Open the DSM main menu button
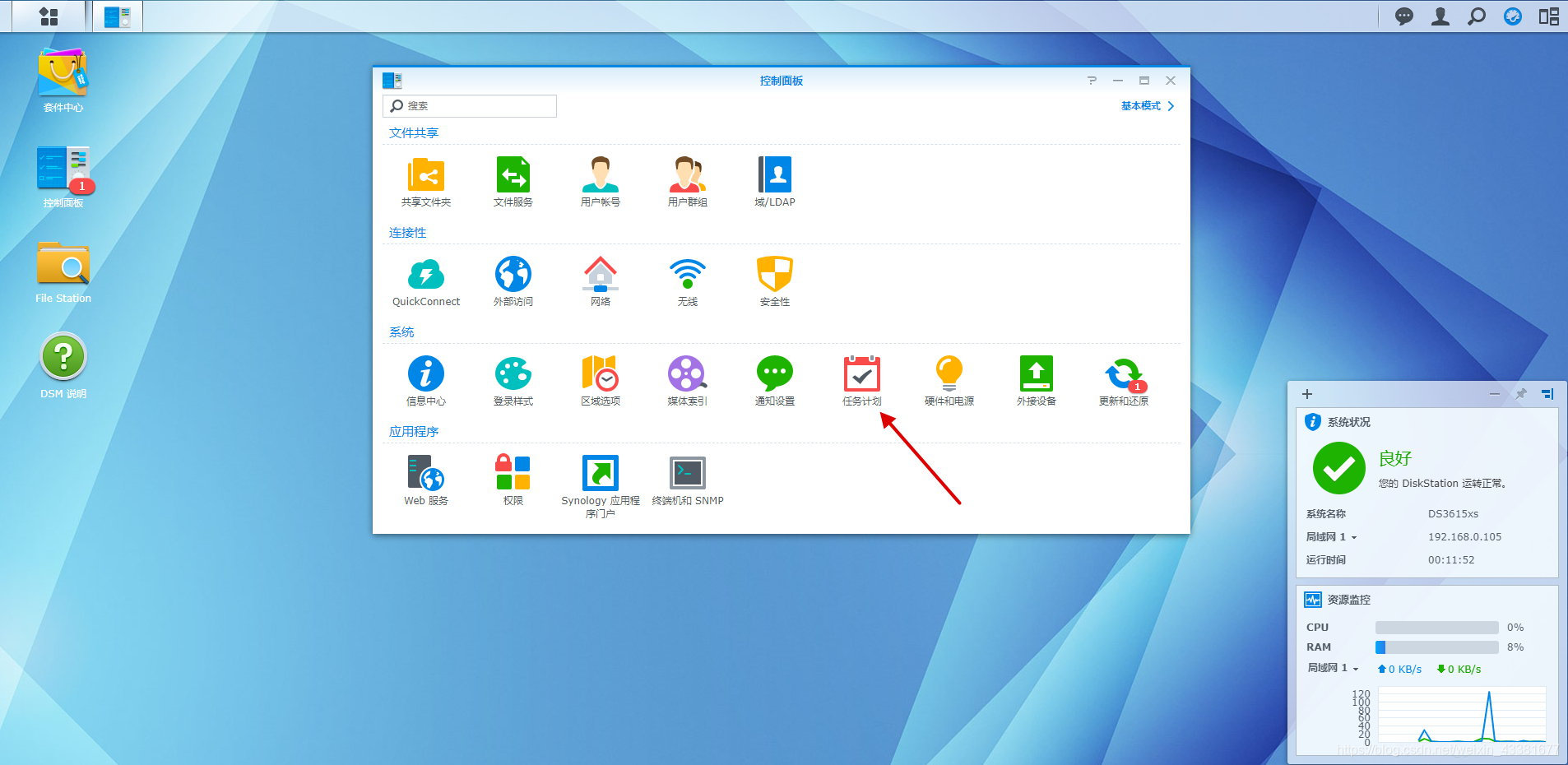 49,16
